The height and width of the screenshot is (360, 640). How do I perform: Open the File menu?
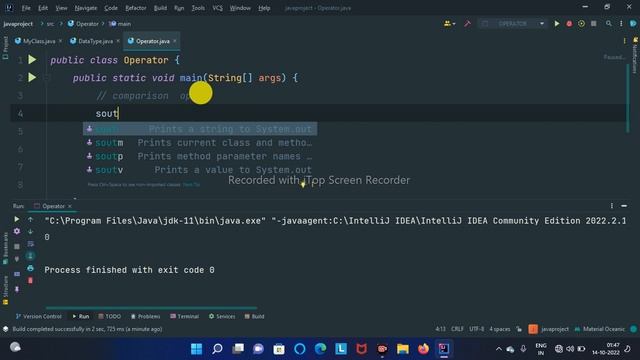pyautogui.click(x=26, y=8)
